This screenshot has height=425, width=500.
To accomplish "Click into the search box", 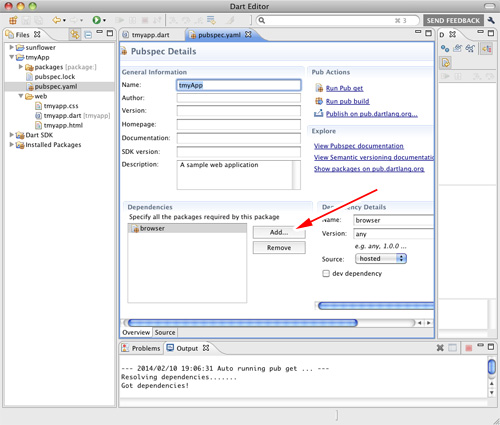I will pyautogui.click(x=337, y=21).
